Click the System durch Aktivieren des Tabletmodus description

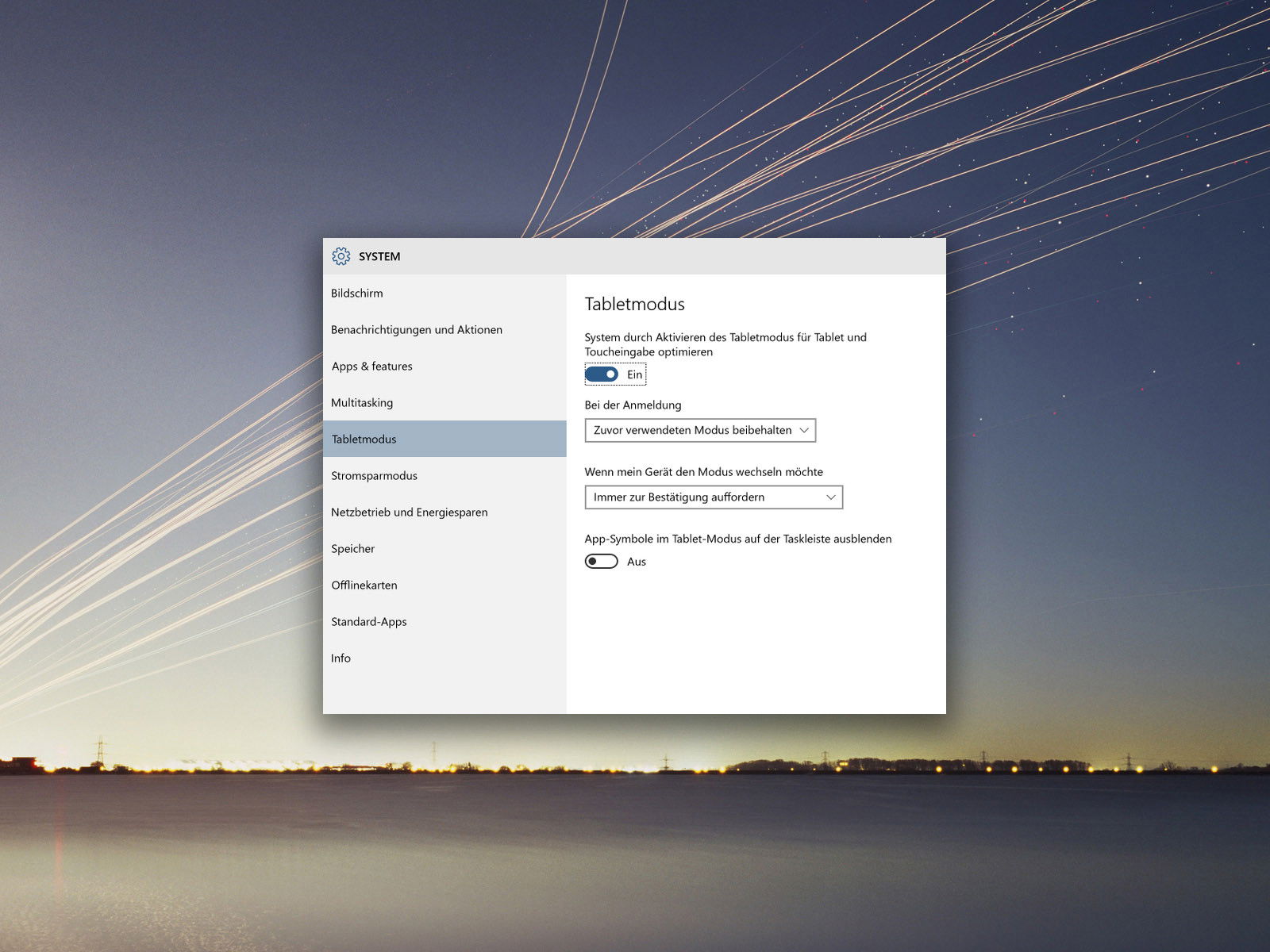725,344
